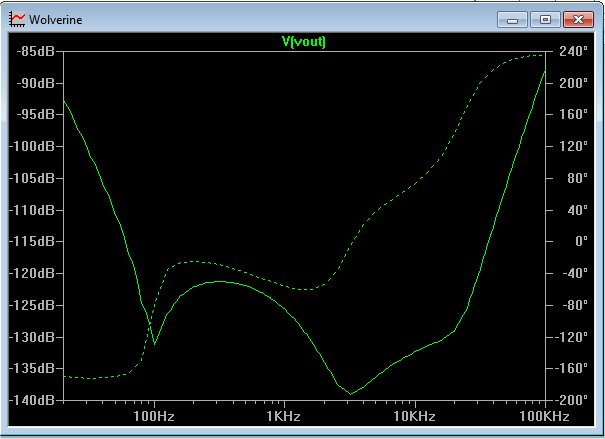Click the -120dB magnitude axis label
The image size is (605, 439).
point(32,273)
